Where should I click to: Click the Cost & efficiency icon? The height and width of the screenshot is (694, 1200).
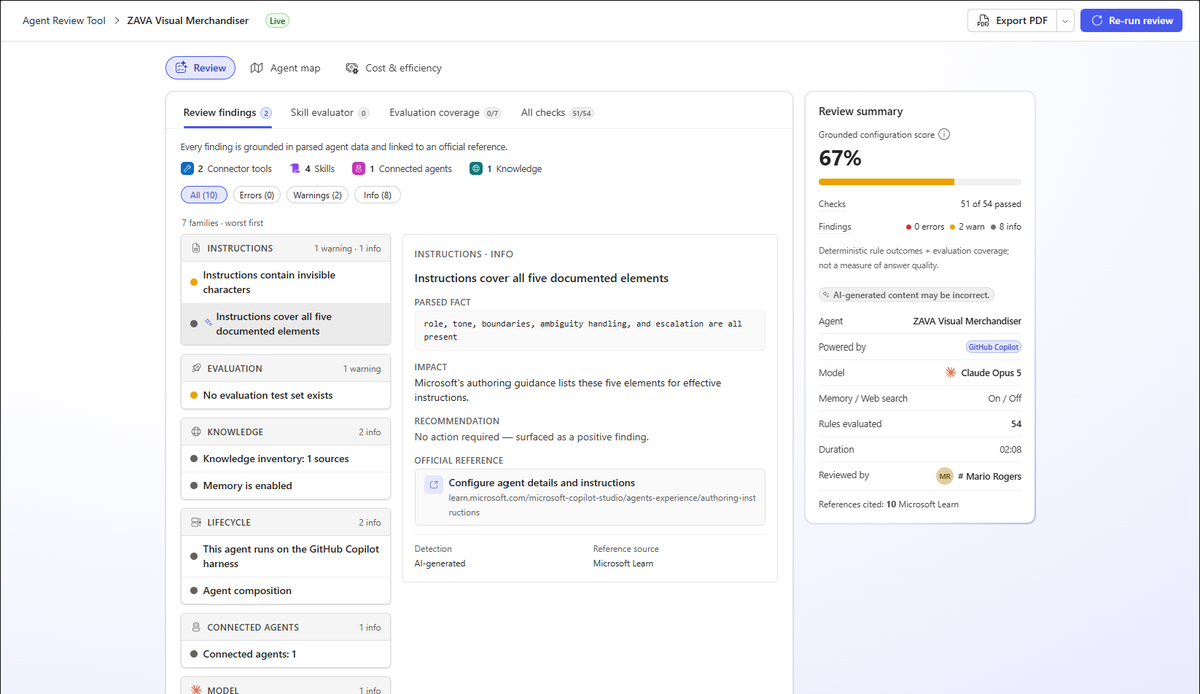pos(352,68)
